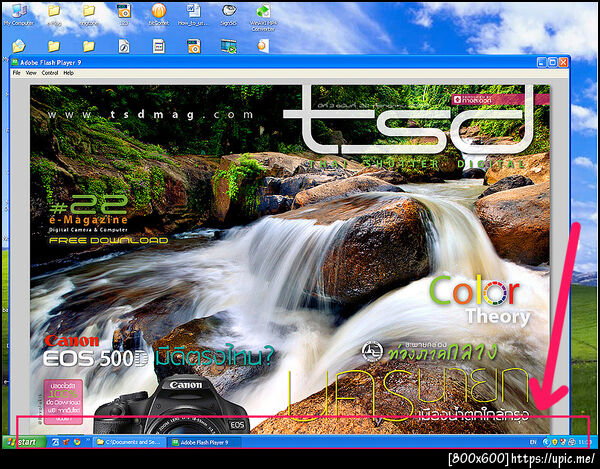Click the Canon camera image on cover
The height and width of the screenshot is (469, 600).
coord(171,405)
